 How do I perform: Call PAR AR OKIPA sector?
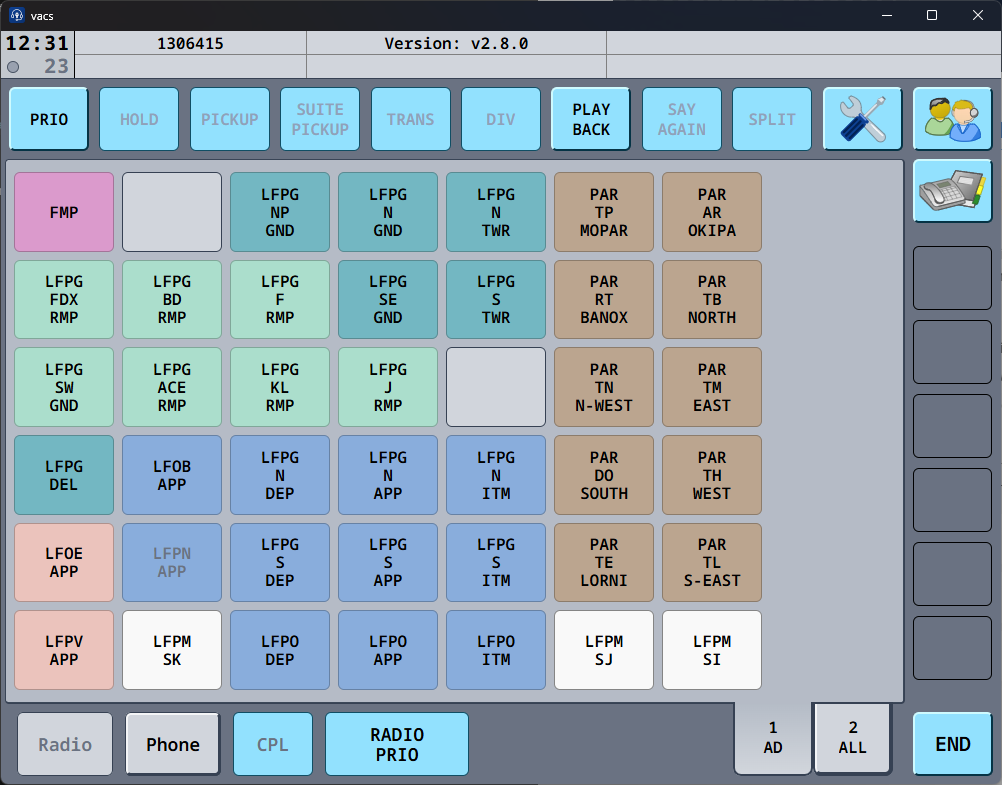tap(712, 212)
